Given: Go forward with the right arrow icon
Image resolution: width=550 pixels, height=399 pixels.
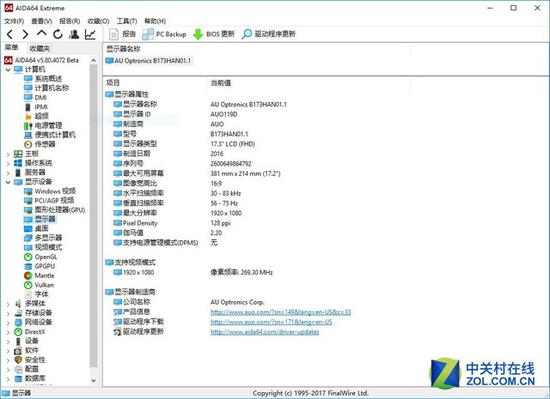Looking at the screenshot, I should click(25, 34).
